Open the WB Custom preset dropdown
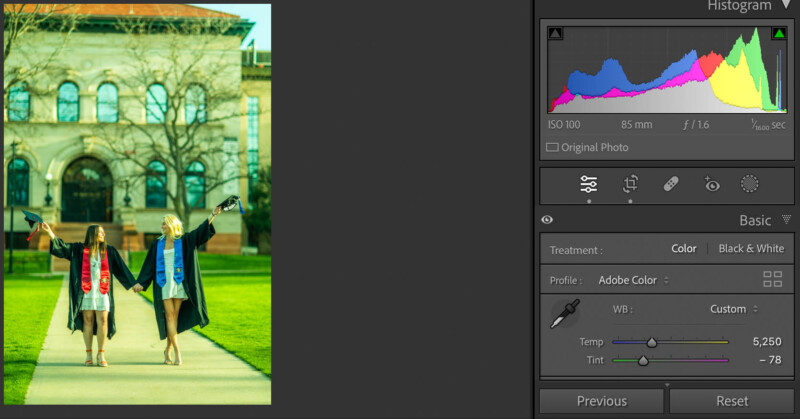This screenshot has height=419, width=800. click(x=733, y=309)
